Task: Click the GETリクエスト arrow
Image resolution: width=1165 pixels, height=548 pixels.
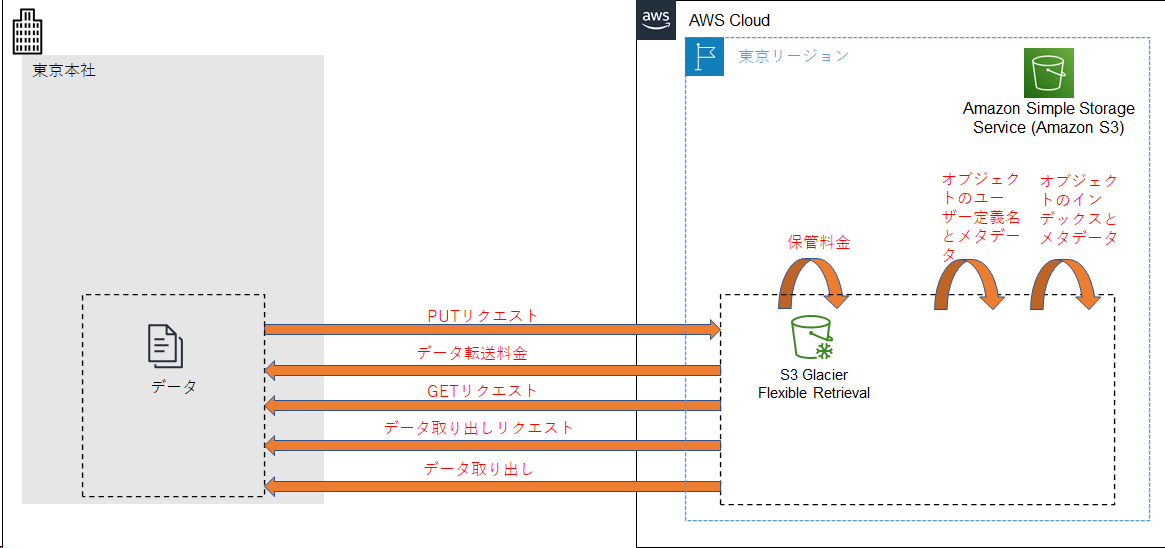Action: (x=493, y=405)
